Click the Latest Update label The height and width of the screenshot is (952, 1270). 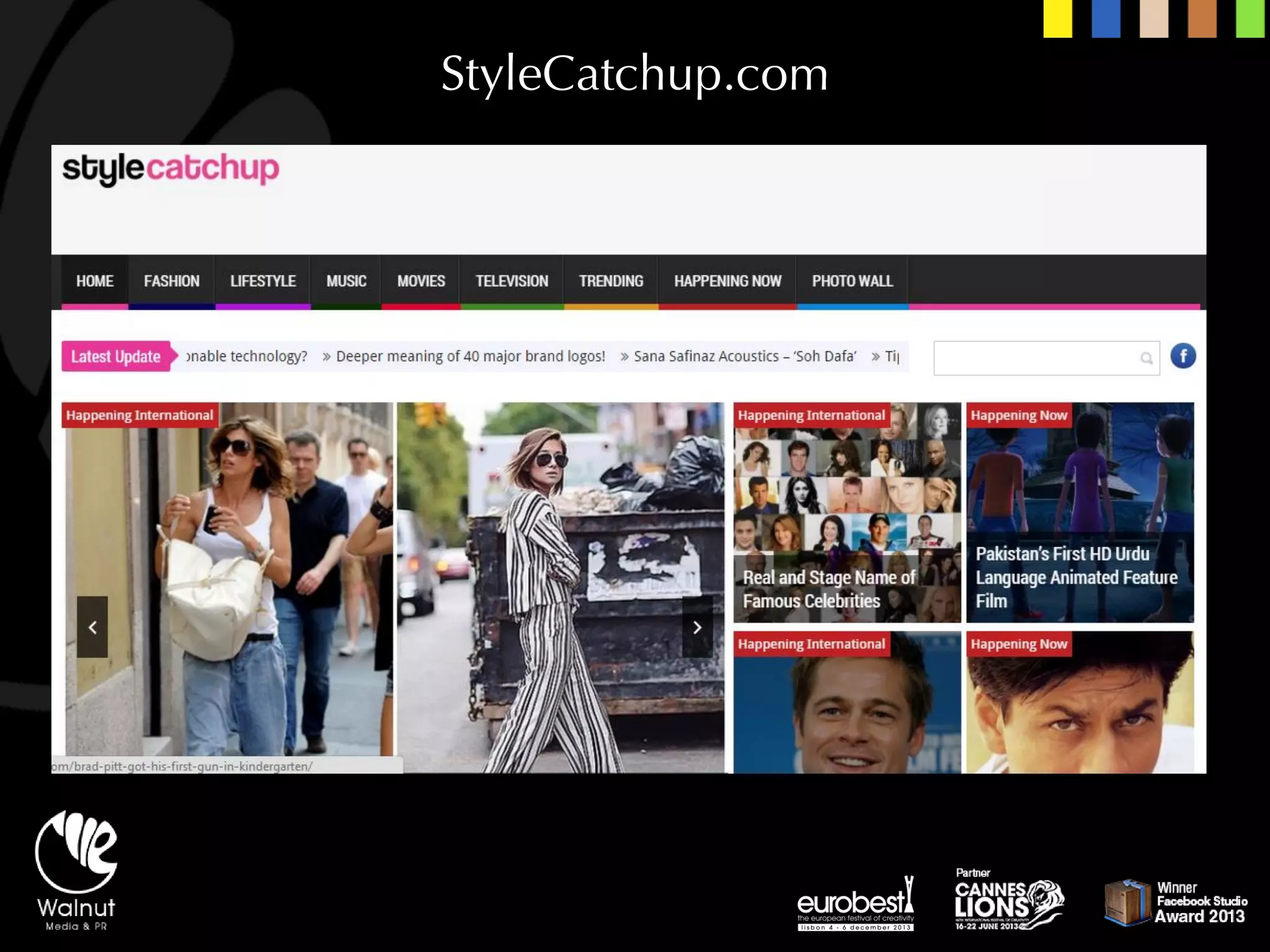tap(117, 356)
